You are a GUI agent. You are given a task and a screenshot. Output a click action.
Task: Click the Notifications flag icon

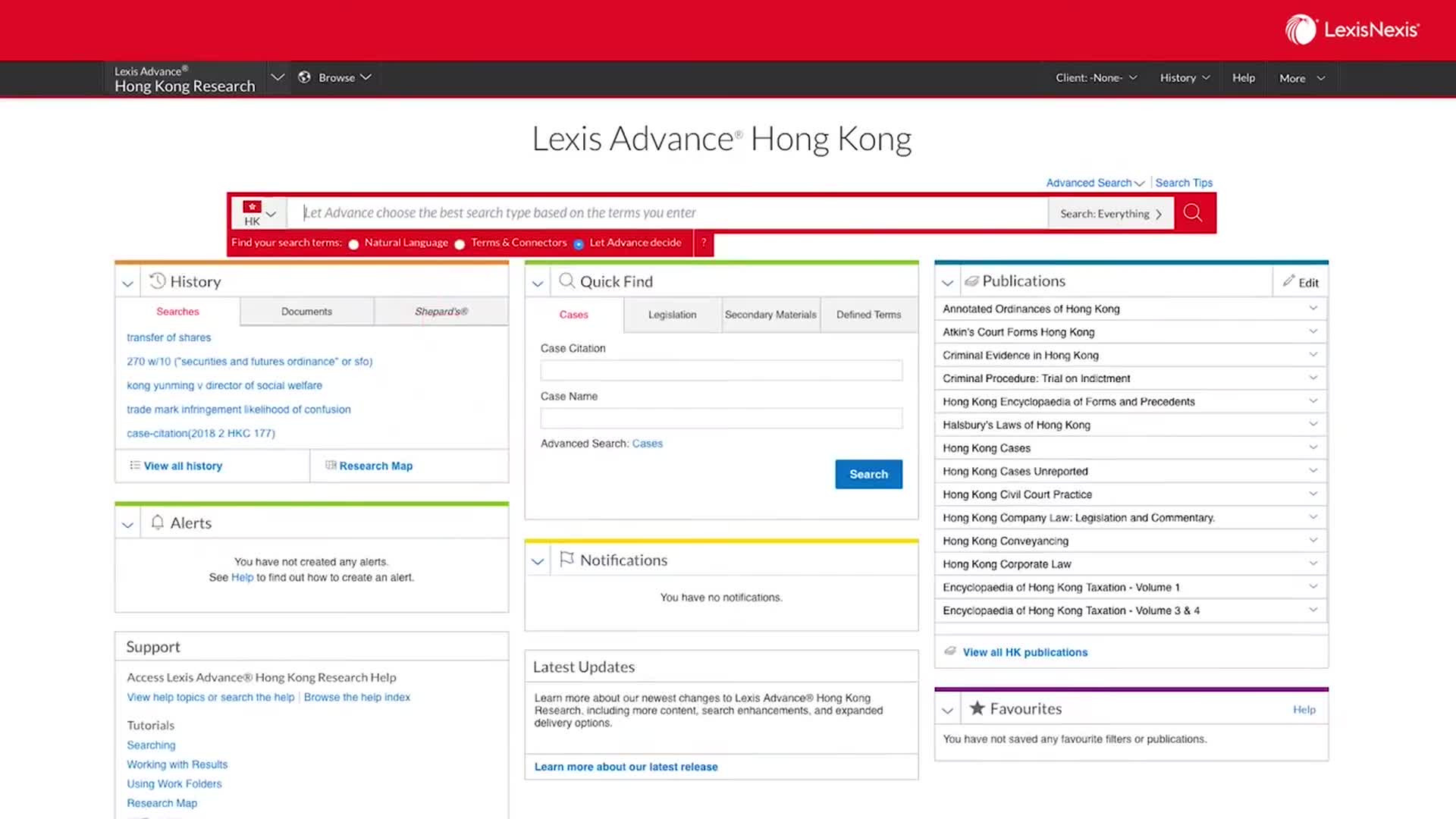[x=566, y=560]
